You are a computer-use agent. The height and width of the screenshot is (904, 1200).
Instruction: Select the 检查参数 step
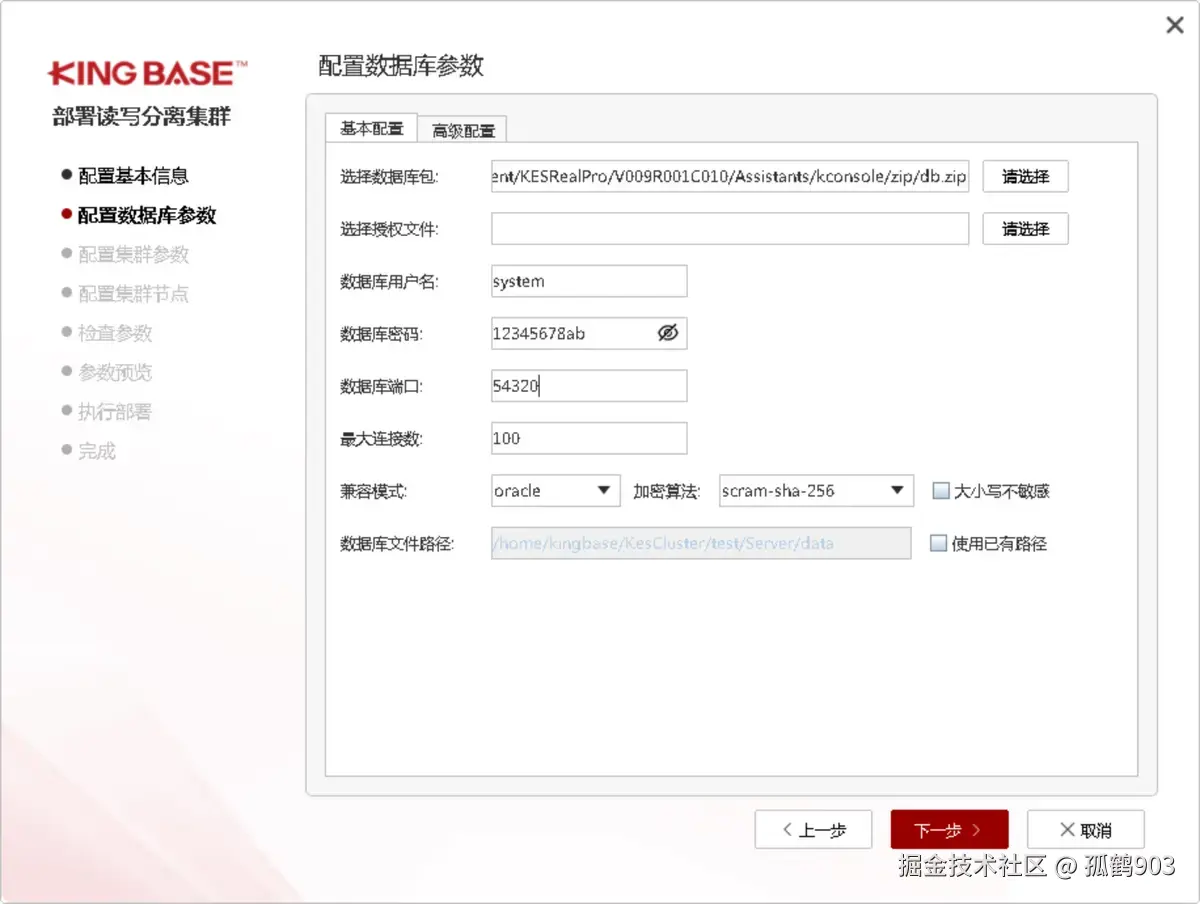pyautogui.click(x=115, y=333)
